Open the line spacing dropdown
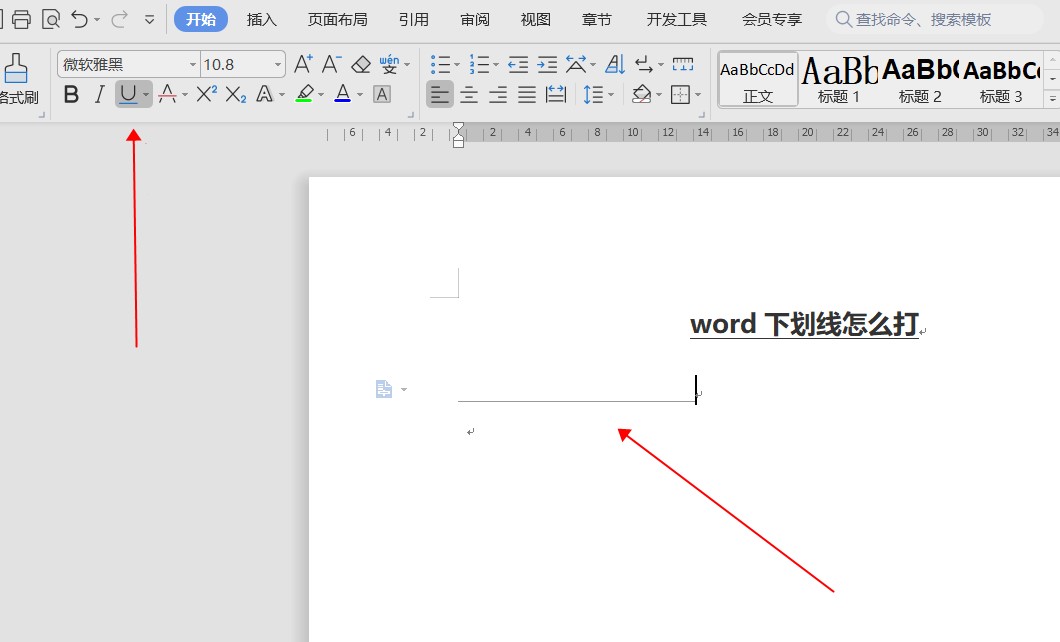Viewport: 1060px width, 642px height. click(598, 94)
